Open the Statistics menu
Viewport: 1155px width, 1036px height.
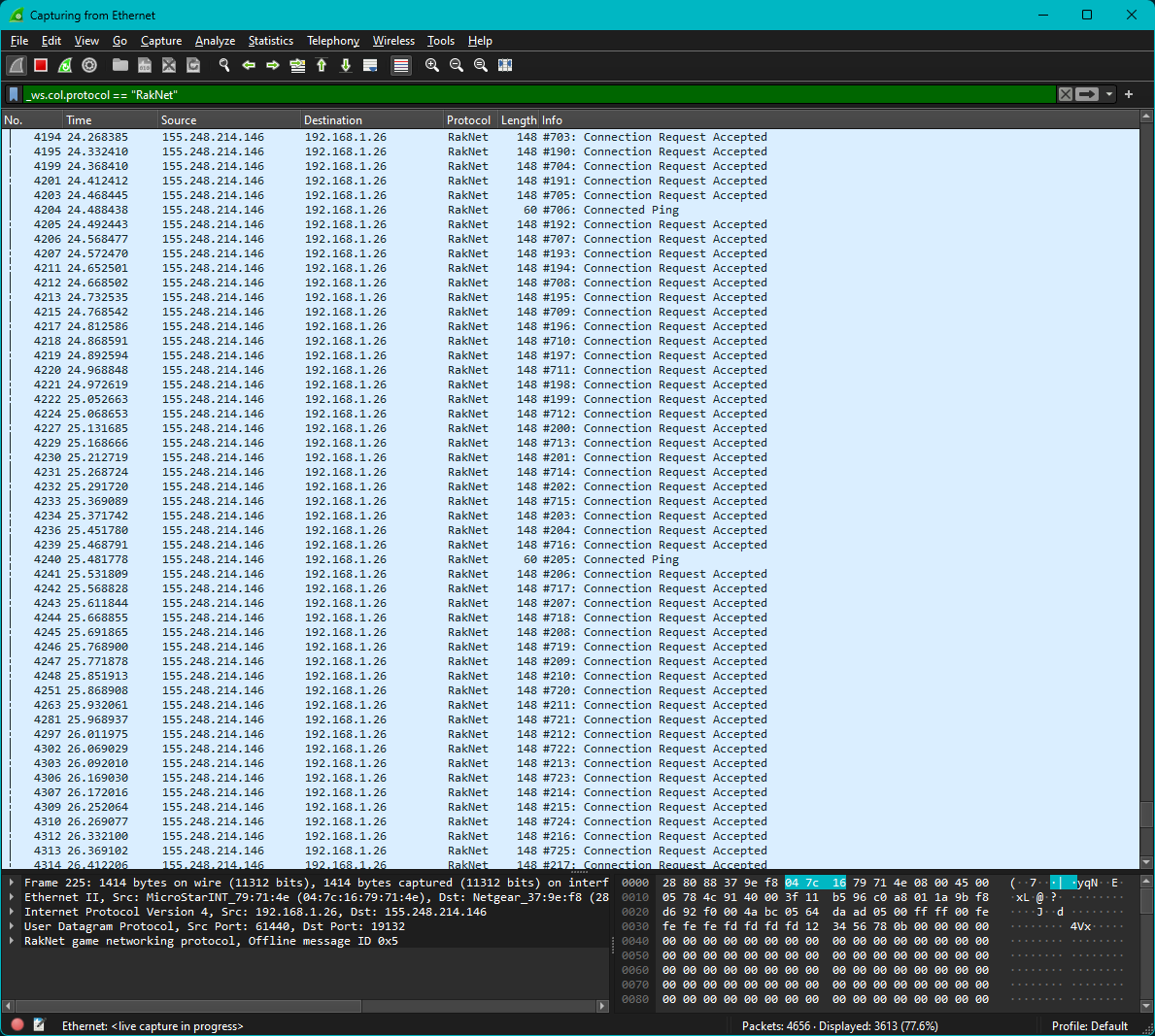270,41
